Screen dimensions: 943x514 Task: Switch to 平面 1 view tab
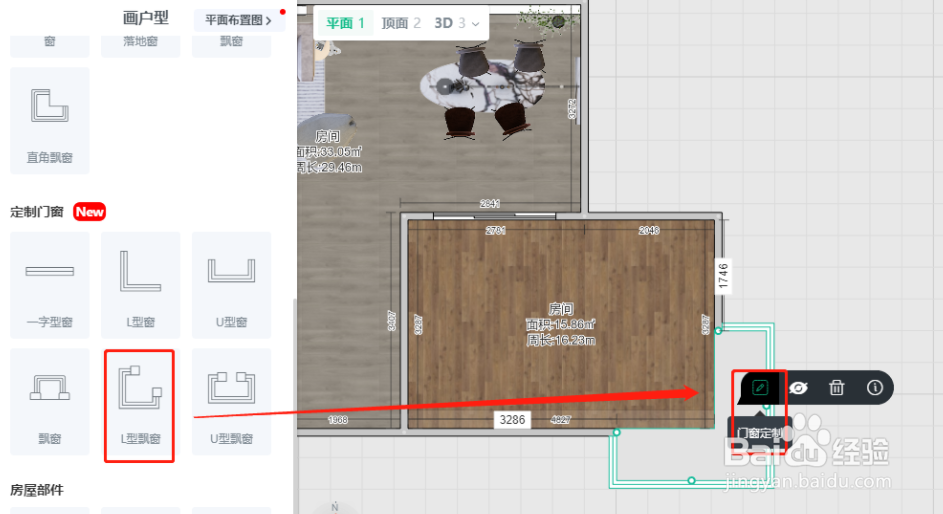(345, 23)
